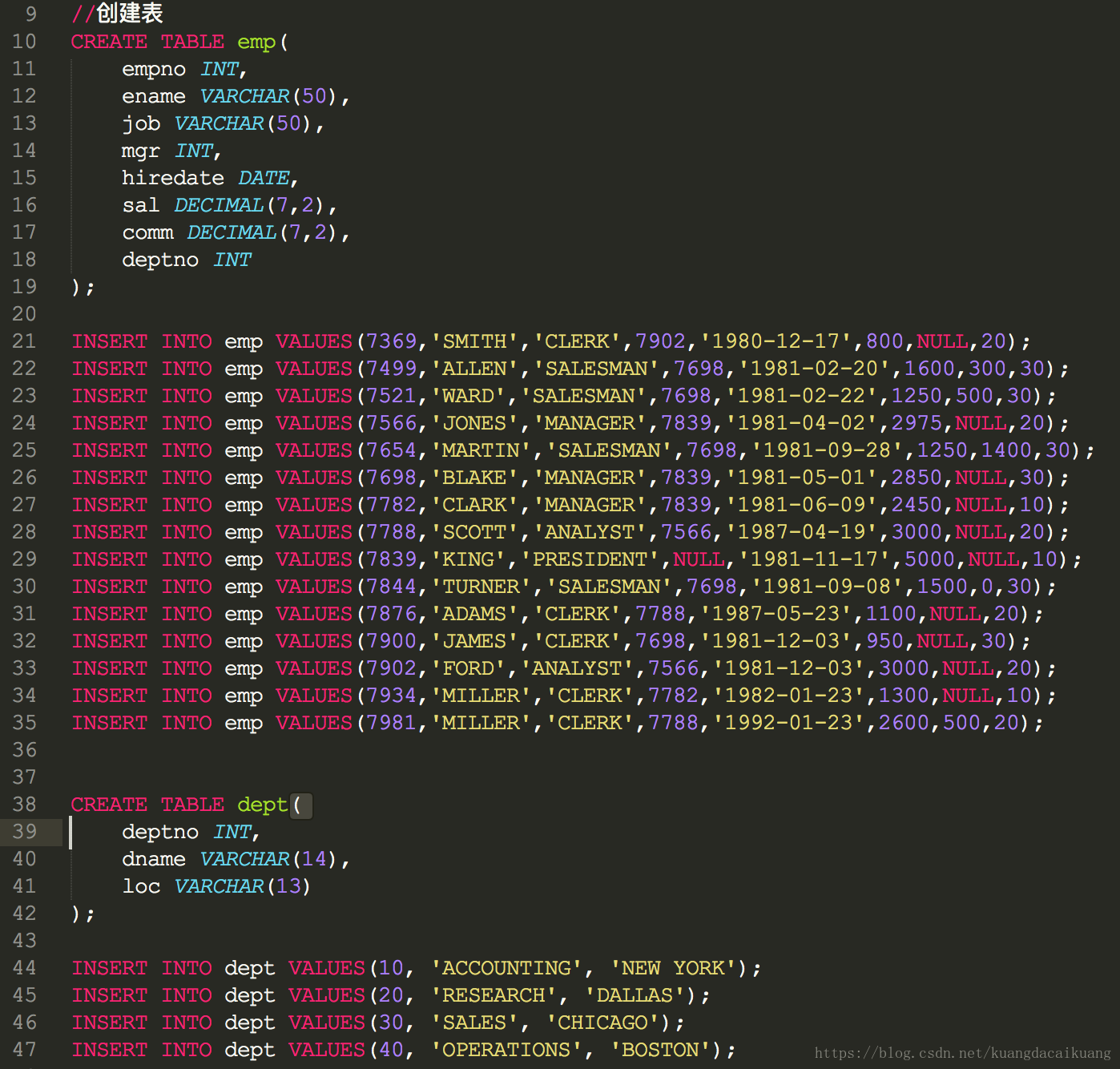Click the 'BLAKE' string value

(x=475, y=478)
